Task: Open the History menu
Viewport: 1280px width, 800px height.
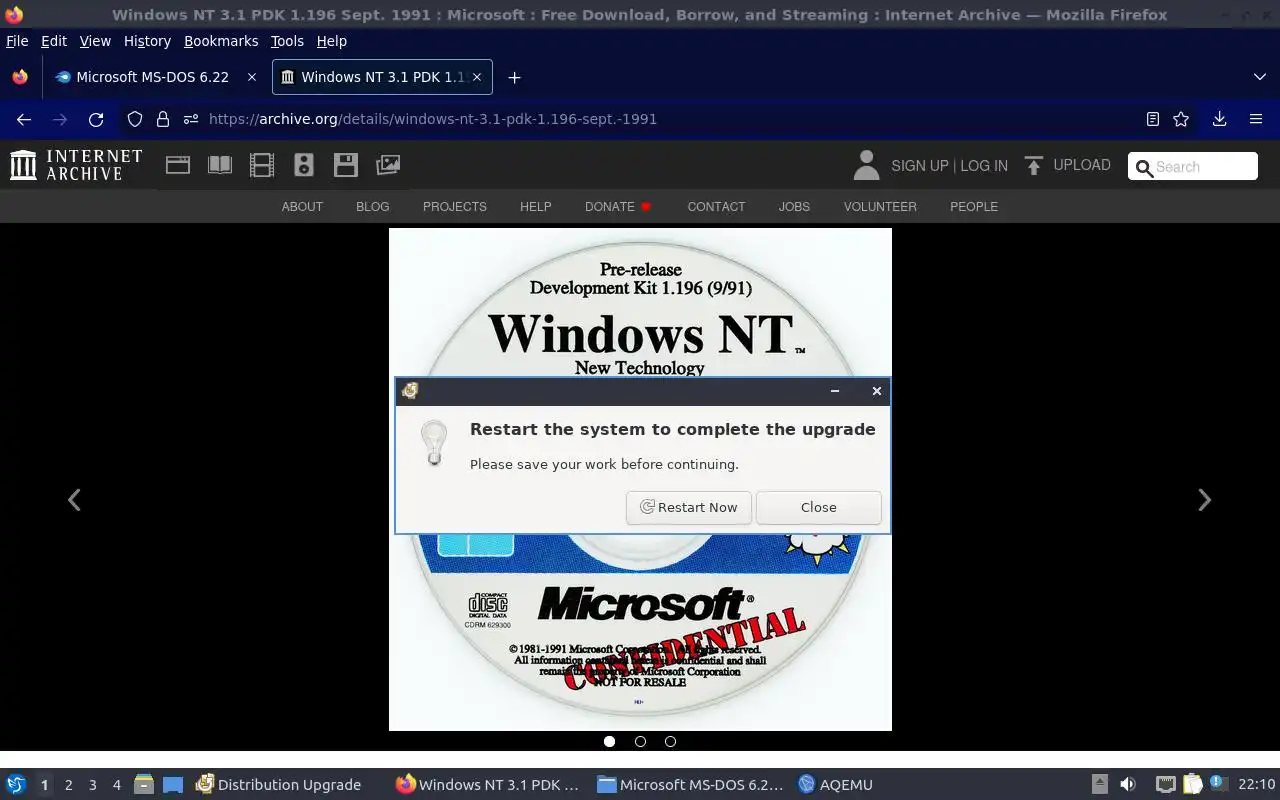Action: click(147, 41)
